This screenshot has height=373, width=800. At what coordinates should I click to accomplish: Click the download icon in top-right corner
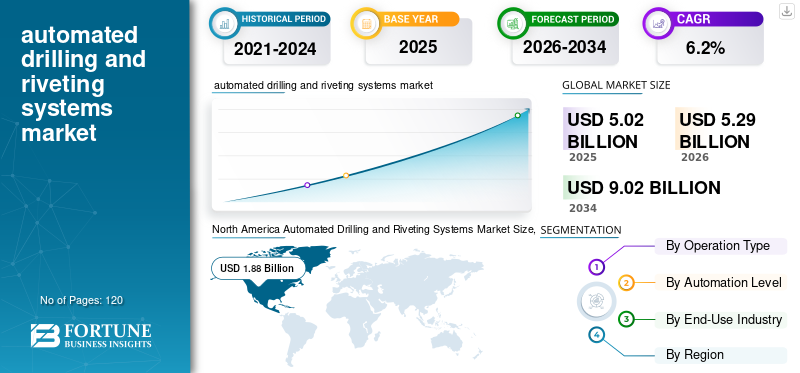(787, 11)
